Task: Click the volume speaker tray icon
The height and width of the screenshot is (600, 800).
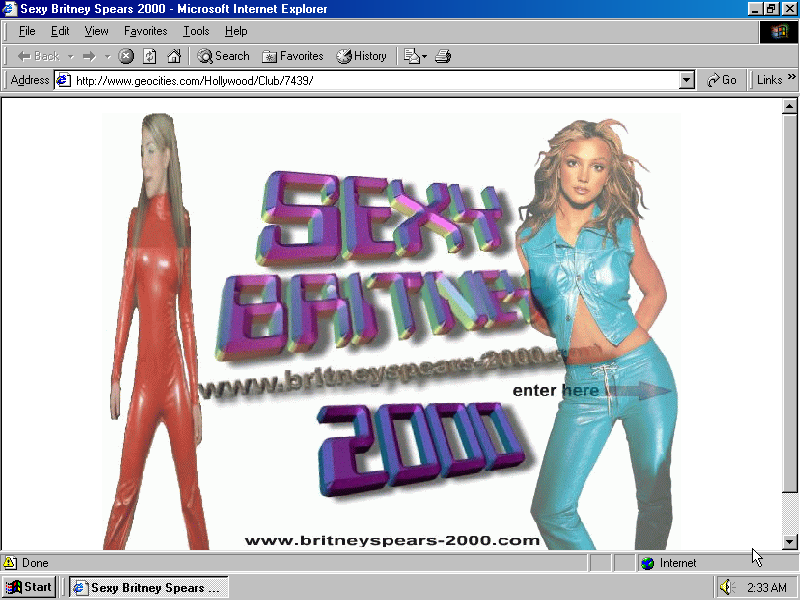Action: [x=726, y=587]
